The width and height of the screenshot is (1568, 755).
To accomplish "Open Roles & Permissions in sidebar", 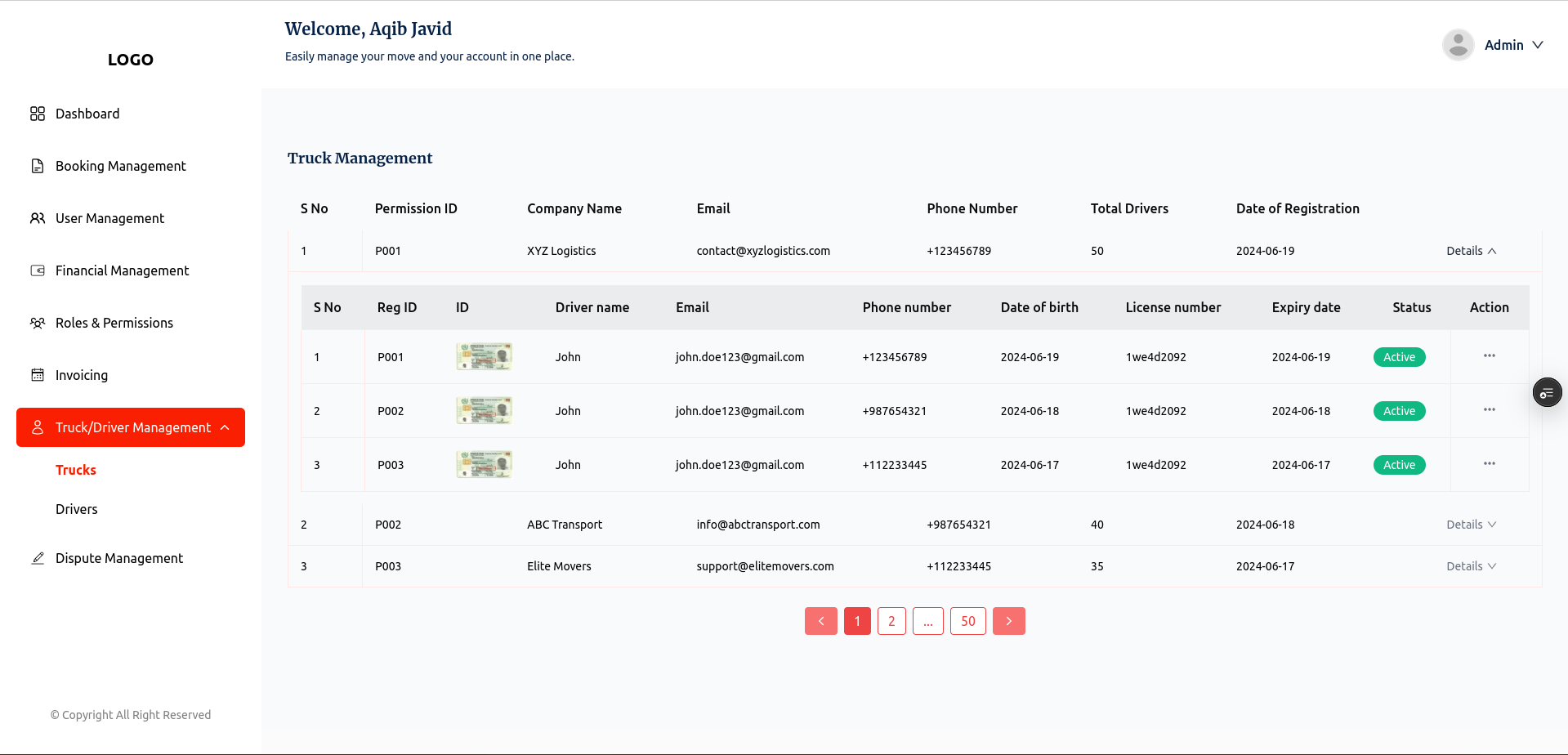I will point(114,323).
